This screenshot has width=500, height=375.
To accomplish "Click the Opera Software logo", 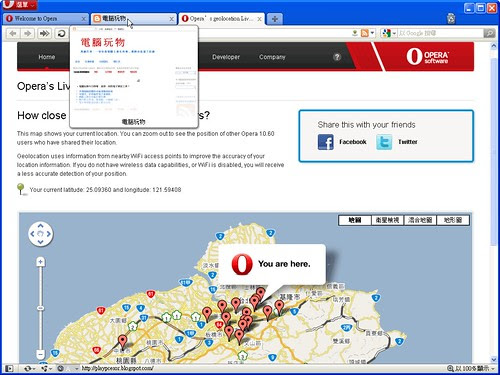I will 428,56.
